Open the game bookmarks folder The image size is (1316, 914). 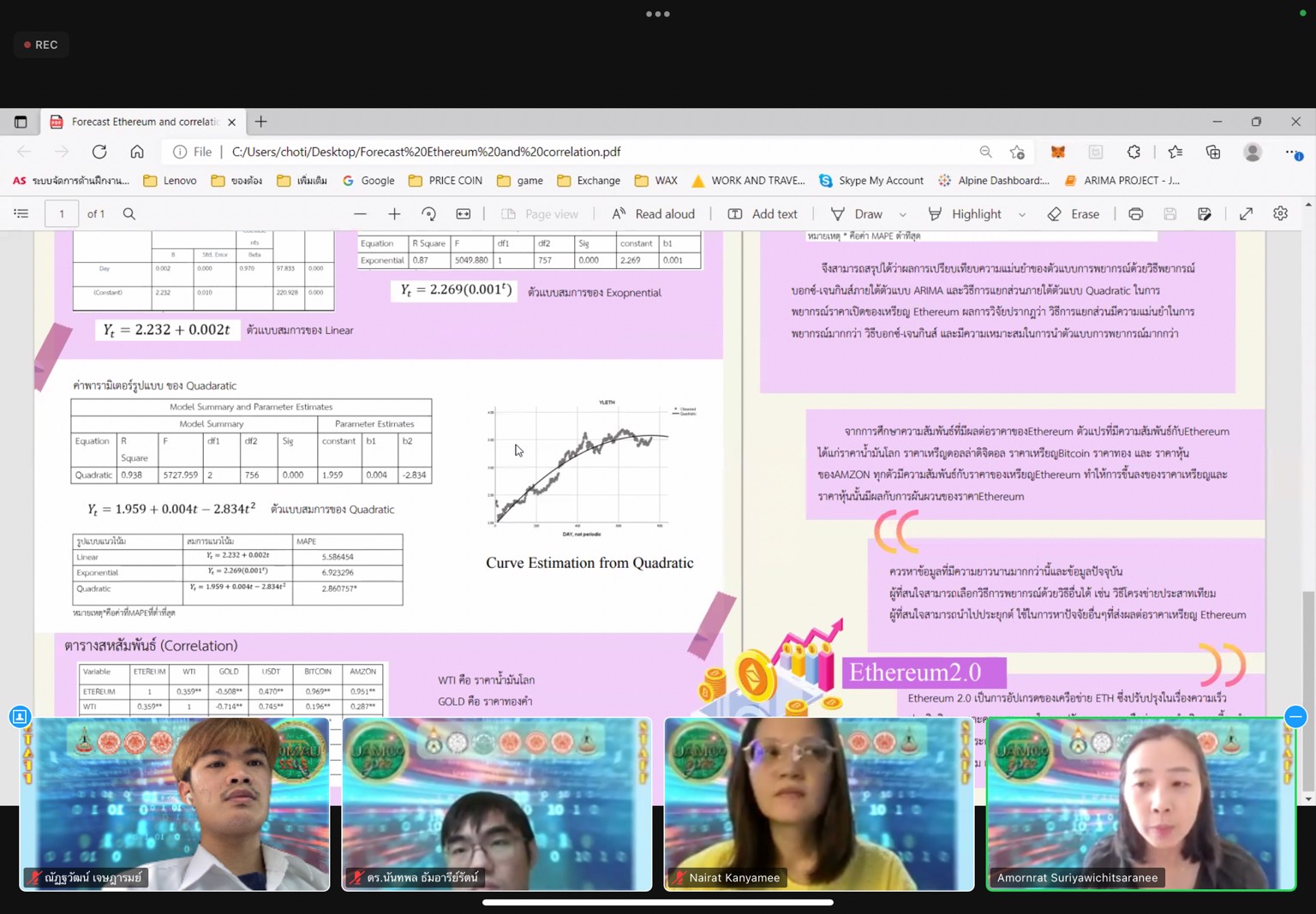click(x=520, y=181)
